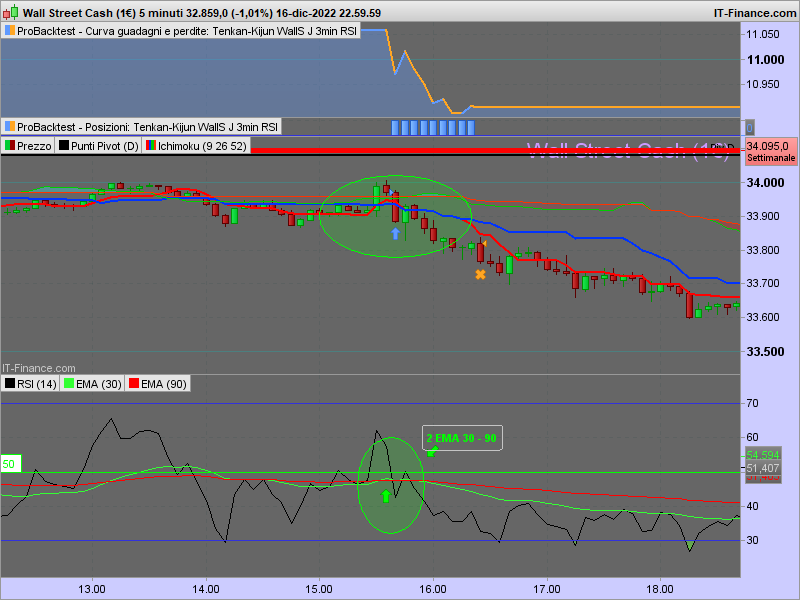Viewport: 800px width, 600px height.
Task: Click the swatch icon of ProBacktest Curva label
Action: (10, 31)
